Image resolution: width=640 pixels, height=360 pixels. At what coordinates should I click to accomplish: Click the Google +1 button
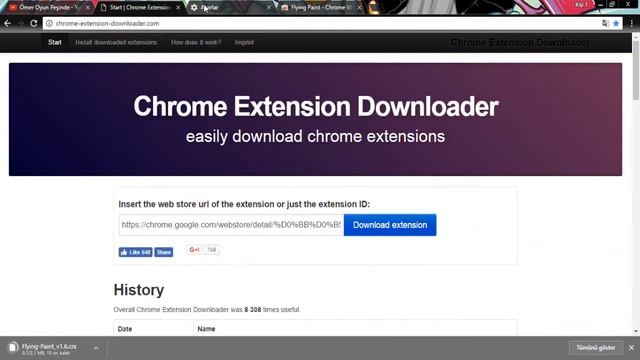coord(194,250)
